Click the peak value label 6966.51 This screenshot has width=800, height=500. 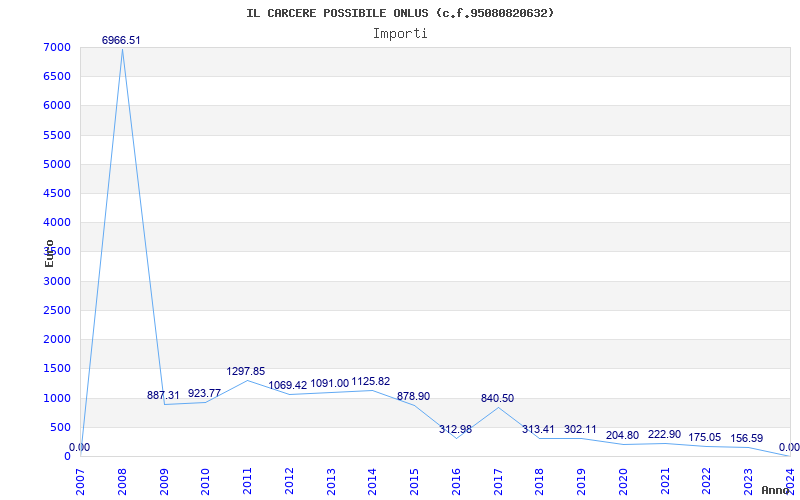[x=121, y=40]
